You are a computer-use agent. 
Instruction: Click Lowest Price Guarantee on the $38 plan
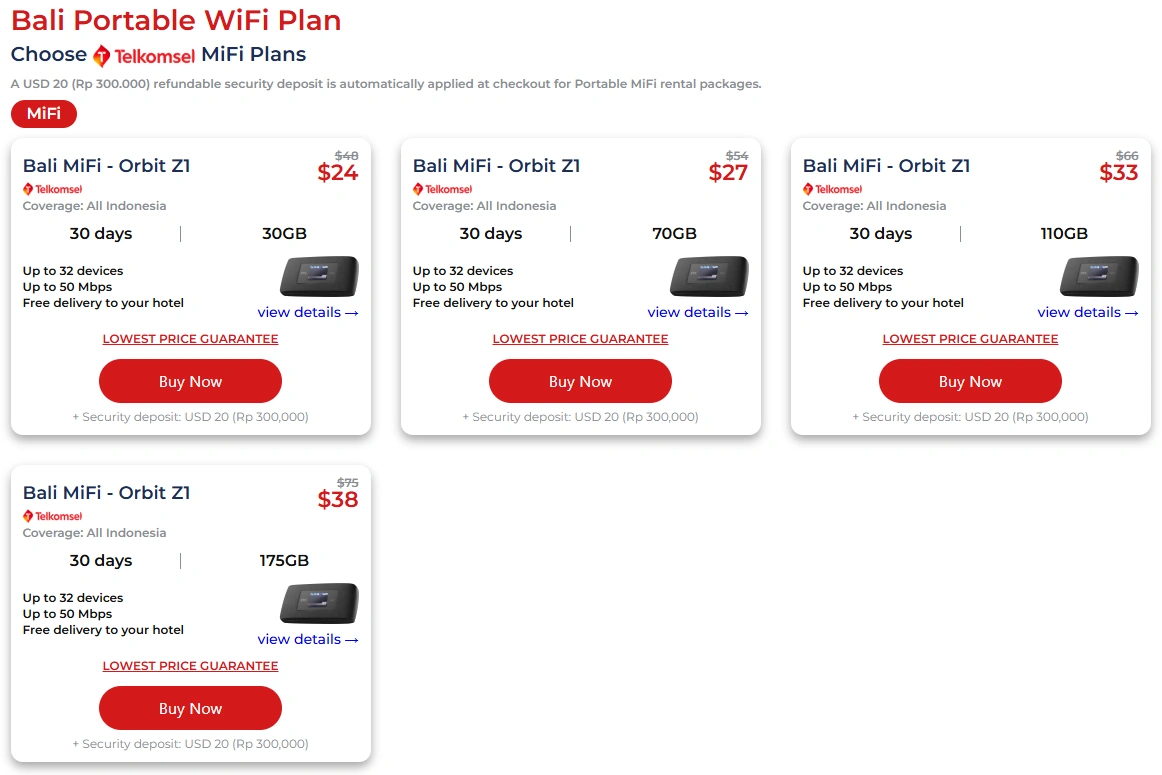(190, 666)
